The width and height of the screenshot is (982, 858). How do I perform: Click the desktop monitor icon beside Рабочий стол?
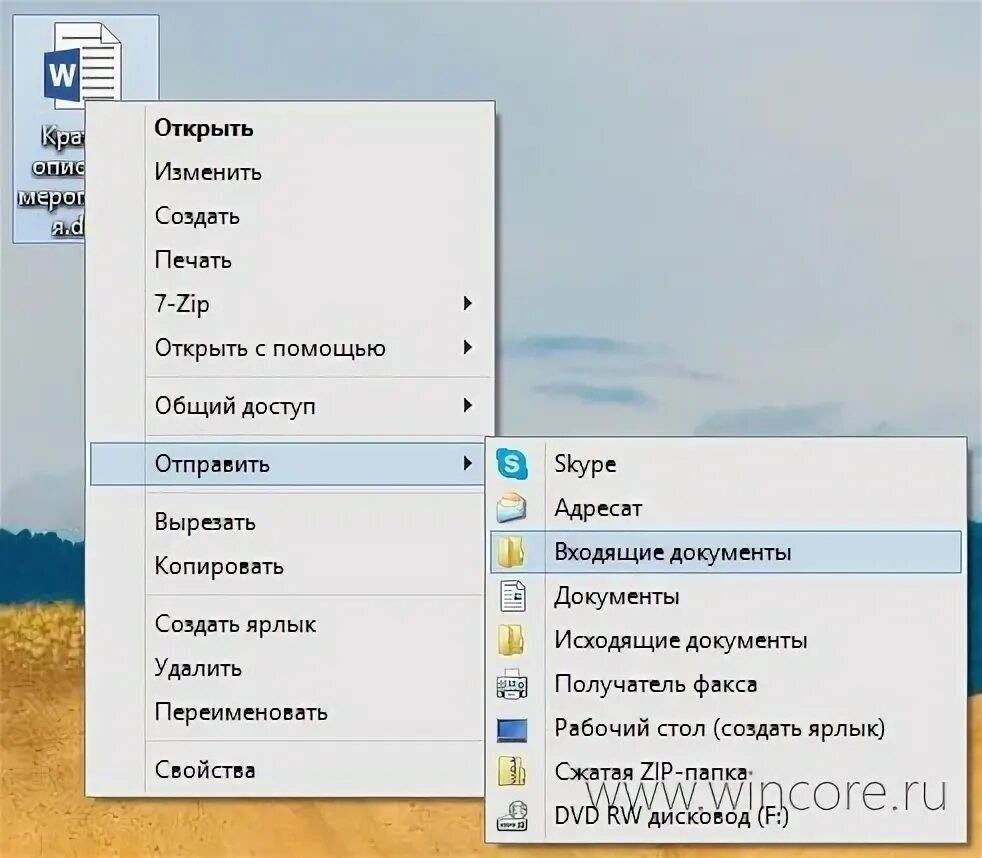point(512,729)
